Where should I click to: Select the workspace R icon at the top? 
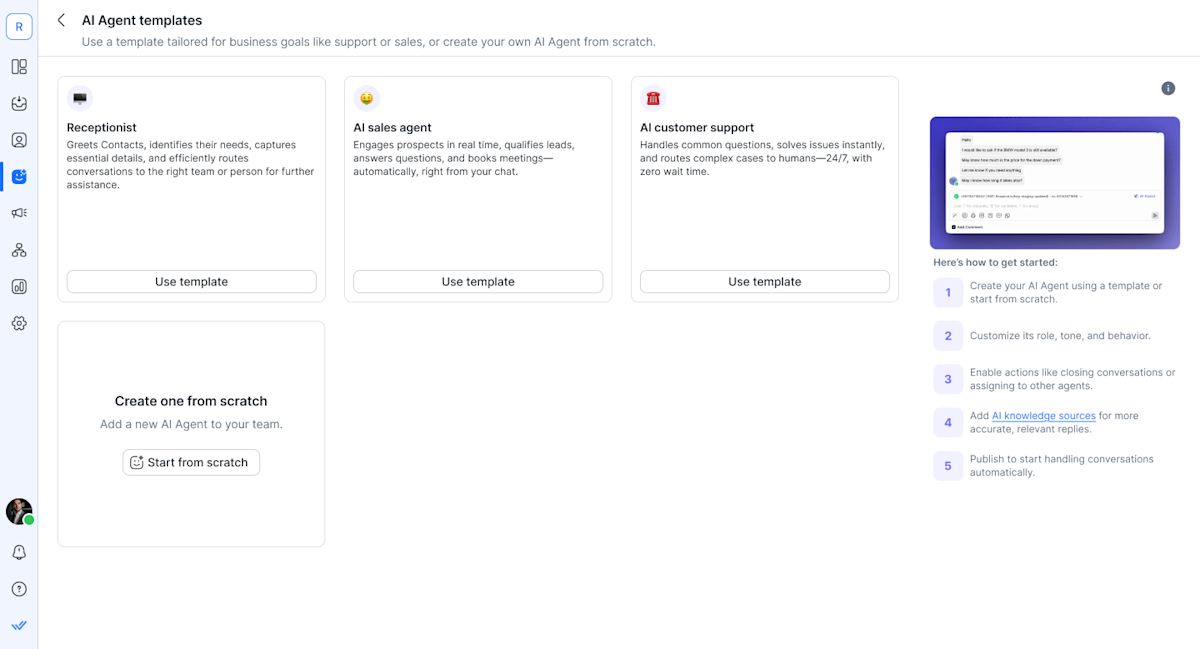tap(19, 25)
